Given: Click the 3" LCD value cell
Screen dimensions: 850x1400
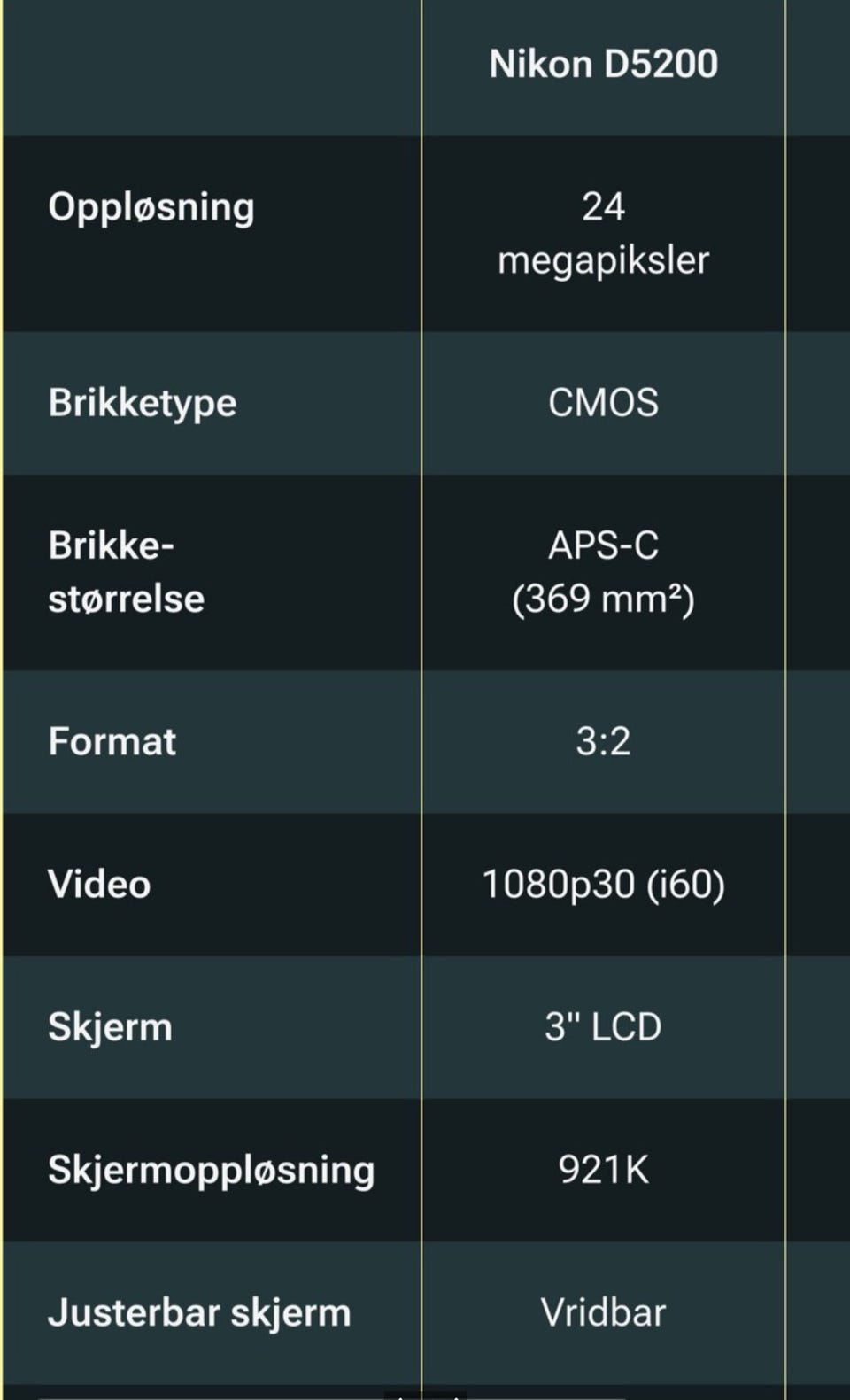Looking at the screenshot, I should (603, 1027).
